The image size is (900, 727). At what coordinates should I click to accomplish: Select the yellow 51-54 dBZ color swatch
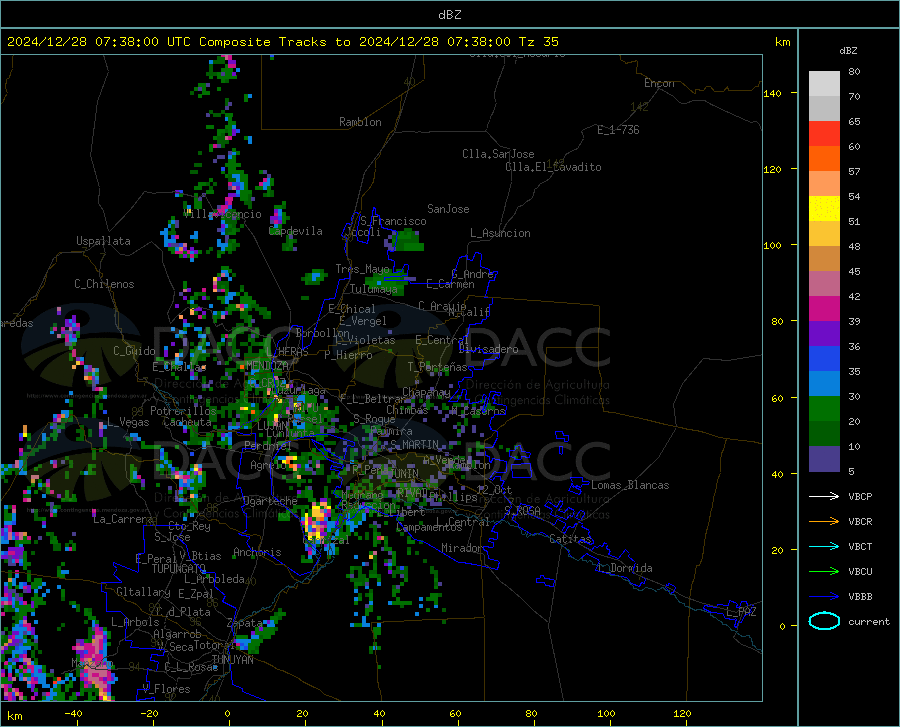824,208
